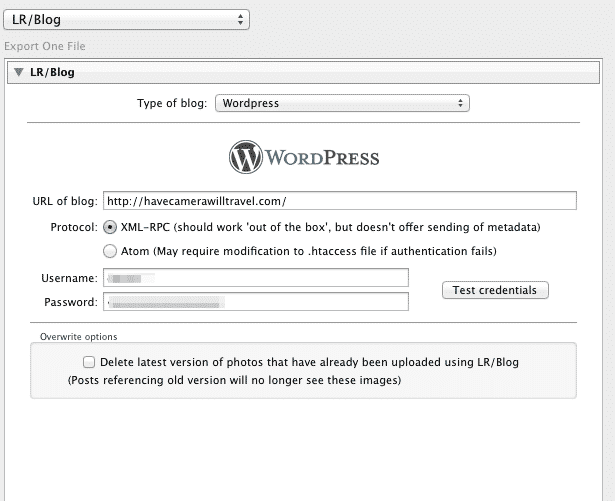615x501 pixels.
Task: Click the LR/Blog section header title
Action: point(52,72)
